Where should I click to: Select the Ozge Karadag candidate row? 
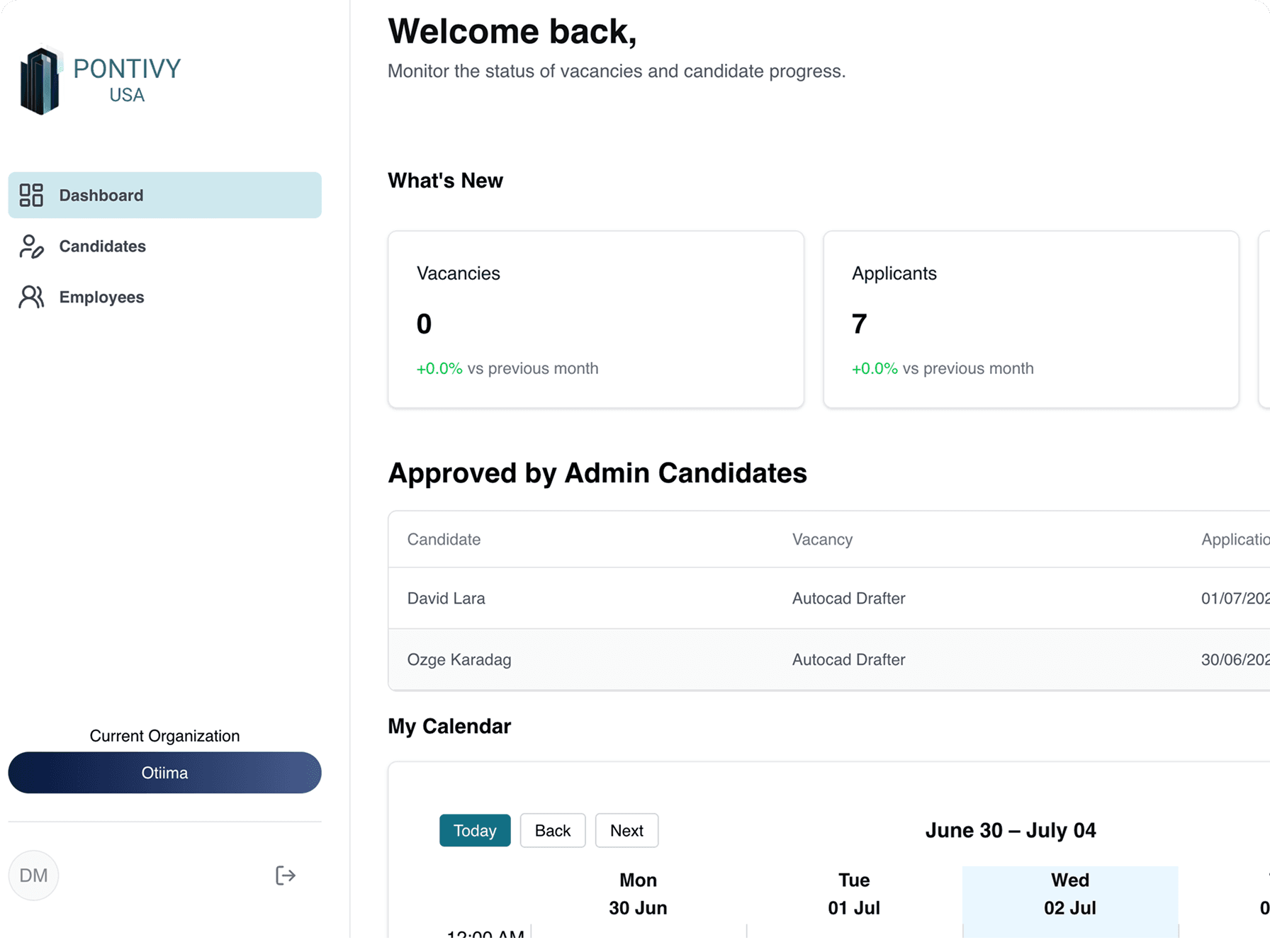click(x=459, y=659)
